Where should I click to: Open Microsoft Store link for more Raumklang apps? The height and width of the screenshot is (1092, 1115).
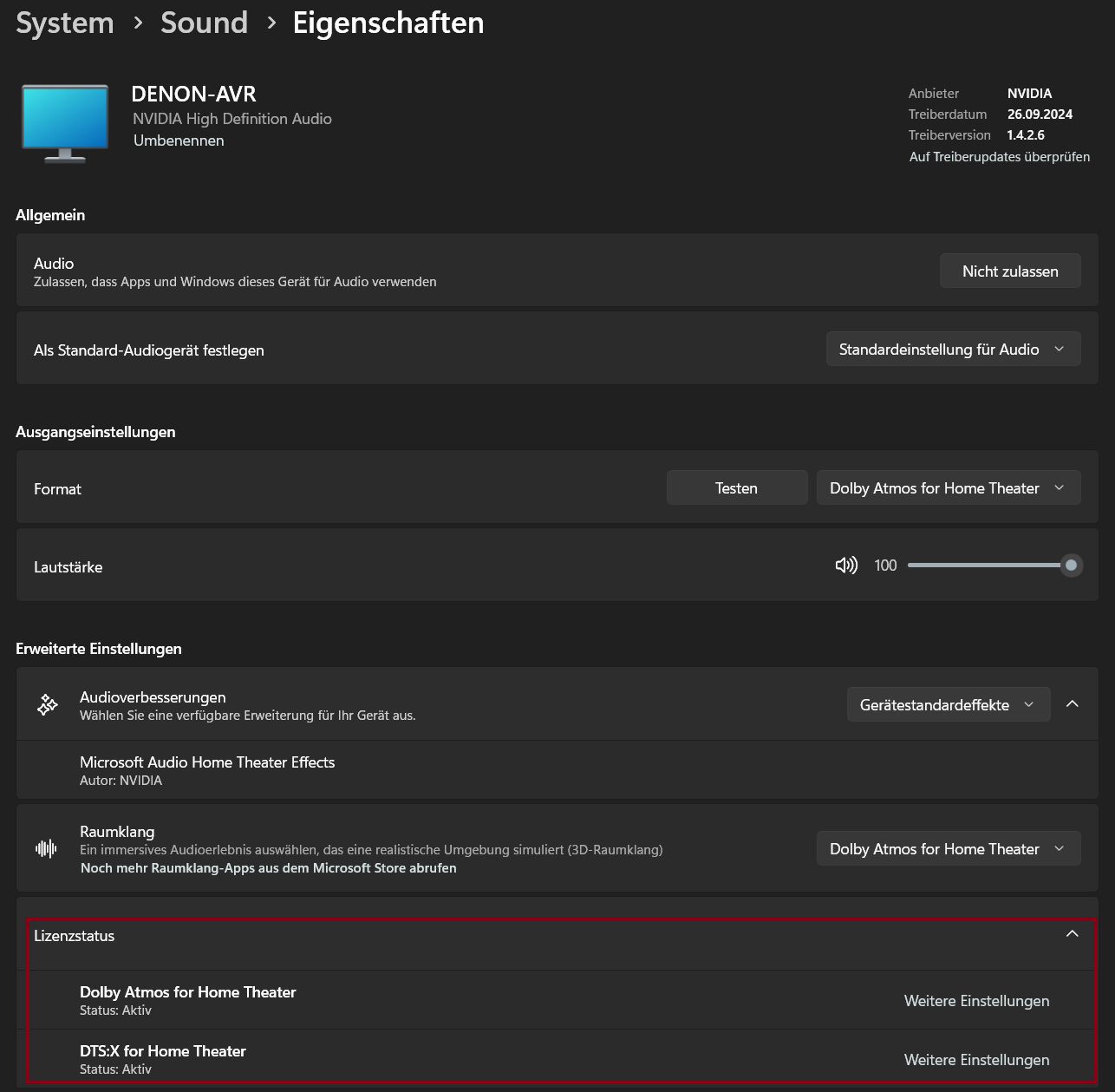(269, 868)
